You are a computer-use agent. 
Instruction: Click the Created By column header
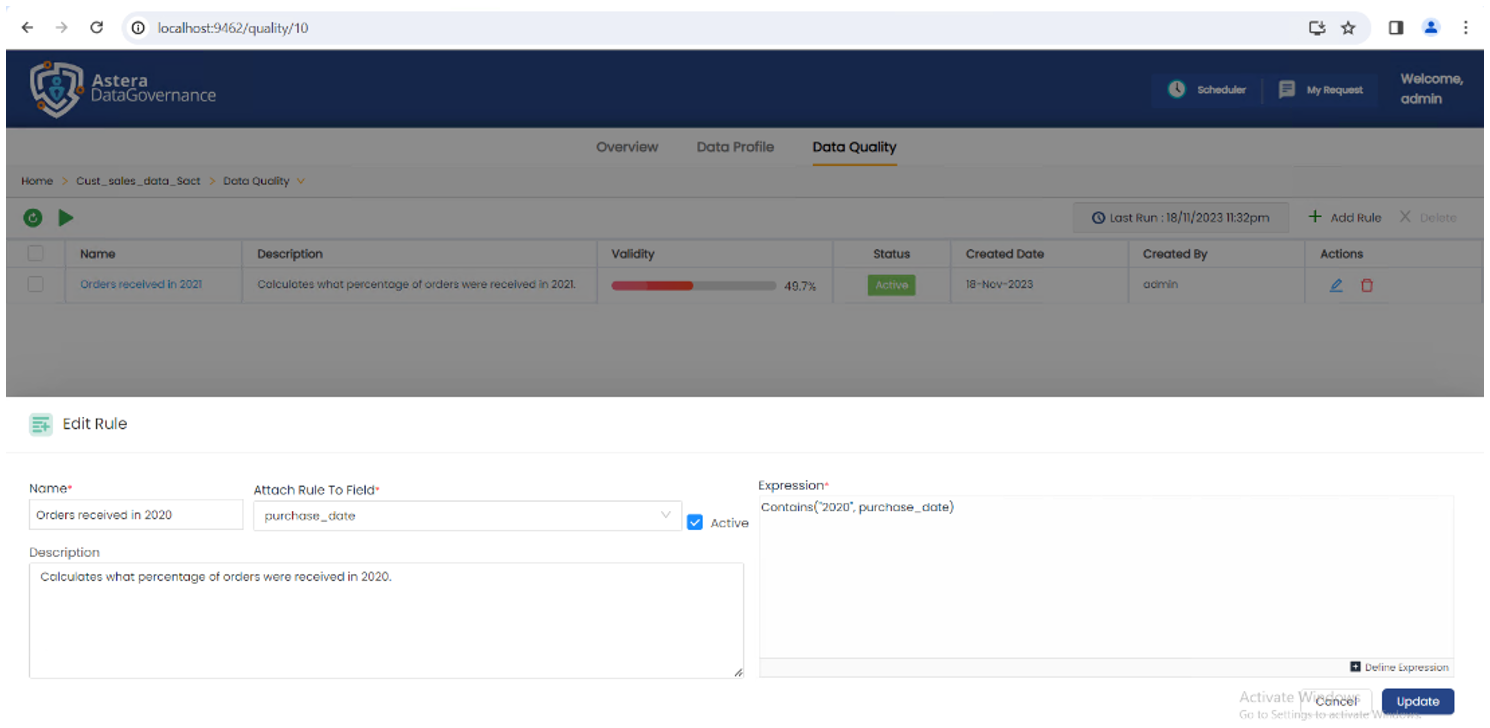pyautogui.click(x=1175, y=254)
